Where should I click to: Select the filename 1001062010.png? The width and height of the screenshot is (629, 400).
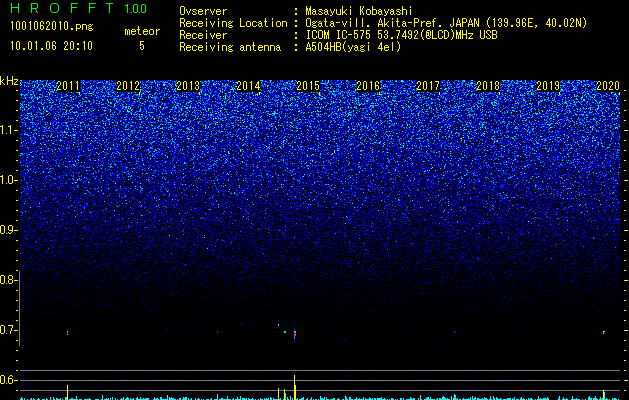pyautogui.click(x=52, y=27)
